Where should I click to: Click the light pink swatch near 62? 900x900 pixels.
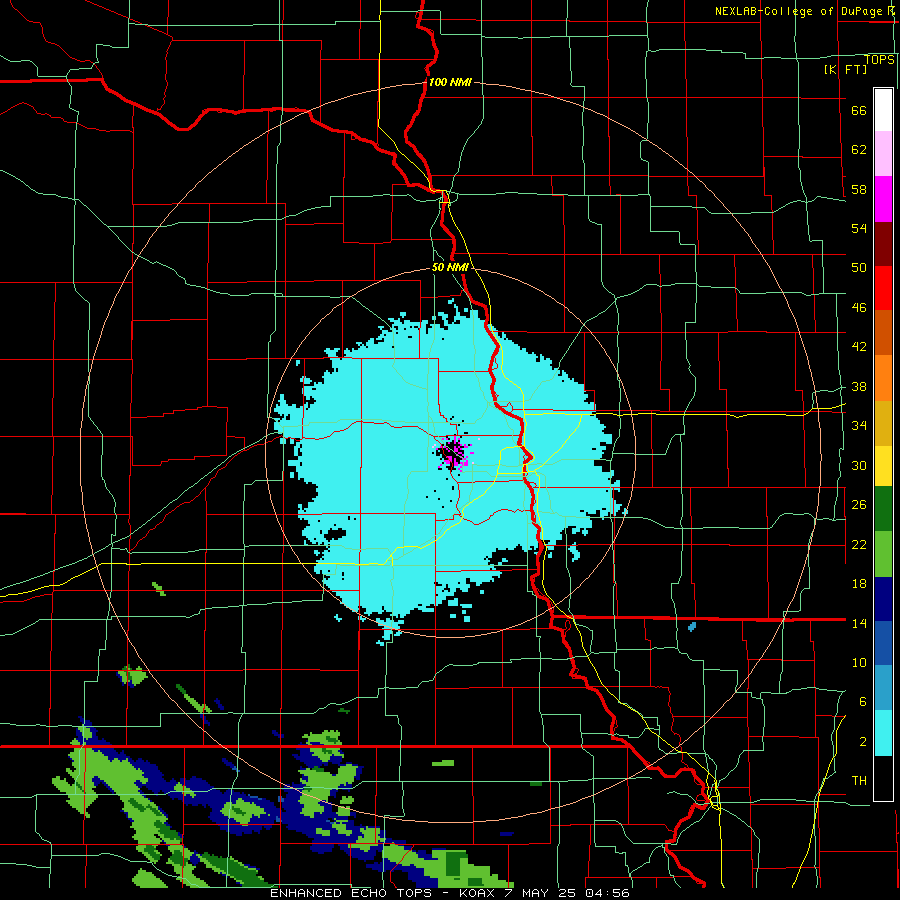883,154
